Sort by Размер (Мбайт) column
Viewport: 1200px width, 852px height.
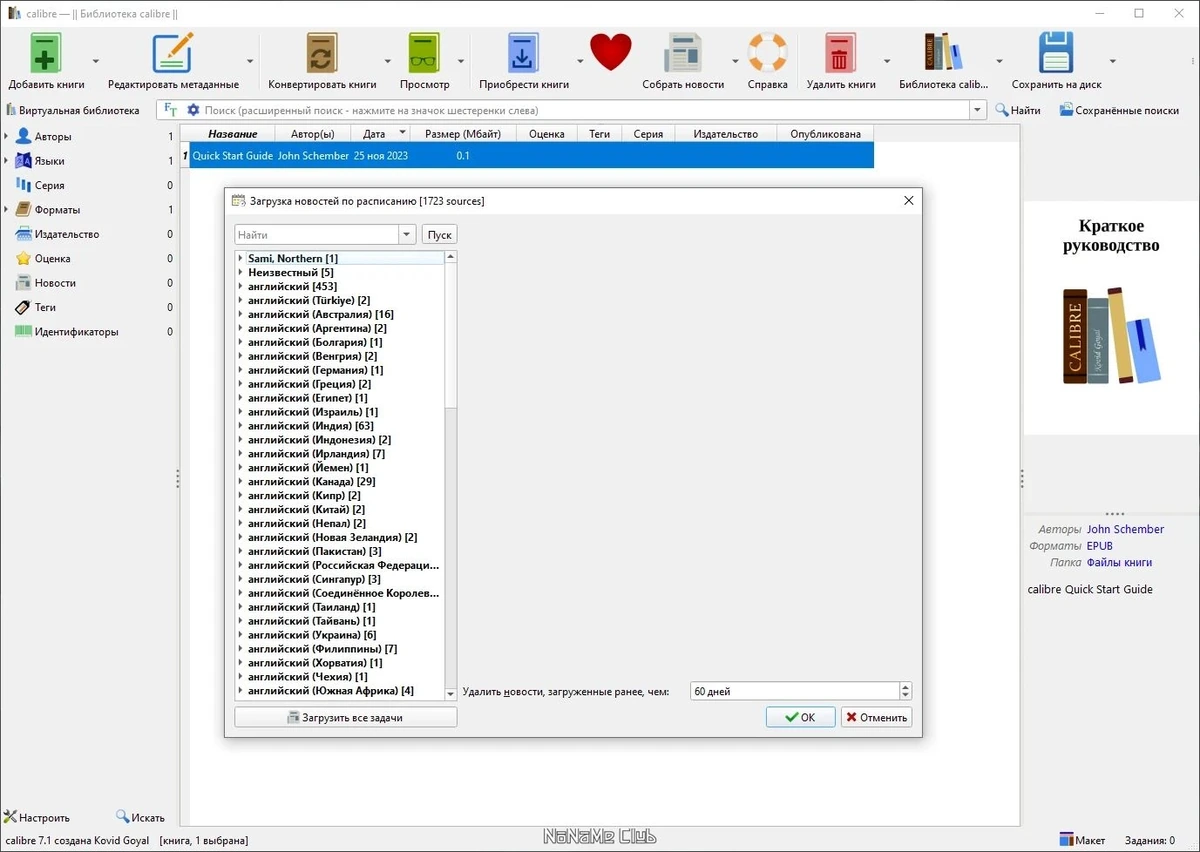(x=463, y=134)
